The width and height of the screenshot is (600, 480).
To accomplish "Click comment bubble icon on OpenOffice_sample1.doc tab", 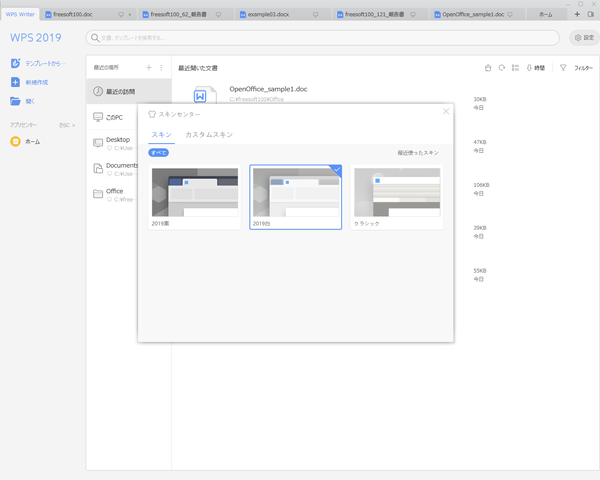I will click(510, 15).
